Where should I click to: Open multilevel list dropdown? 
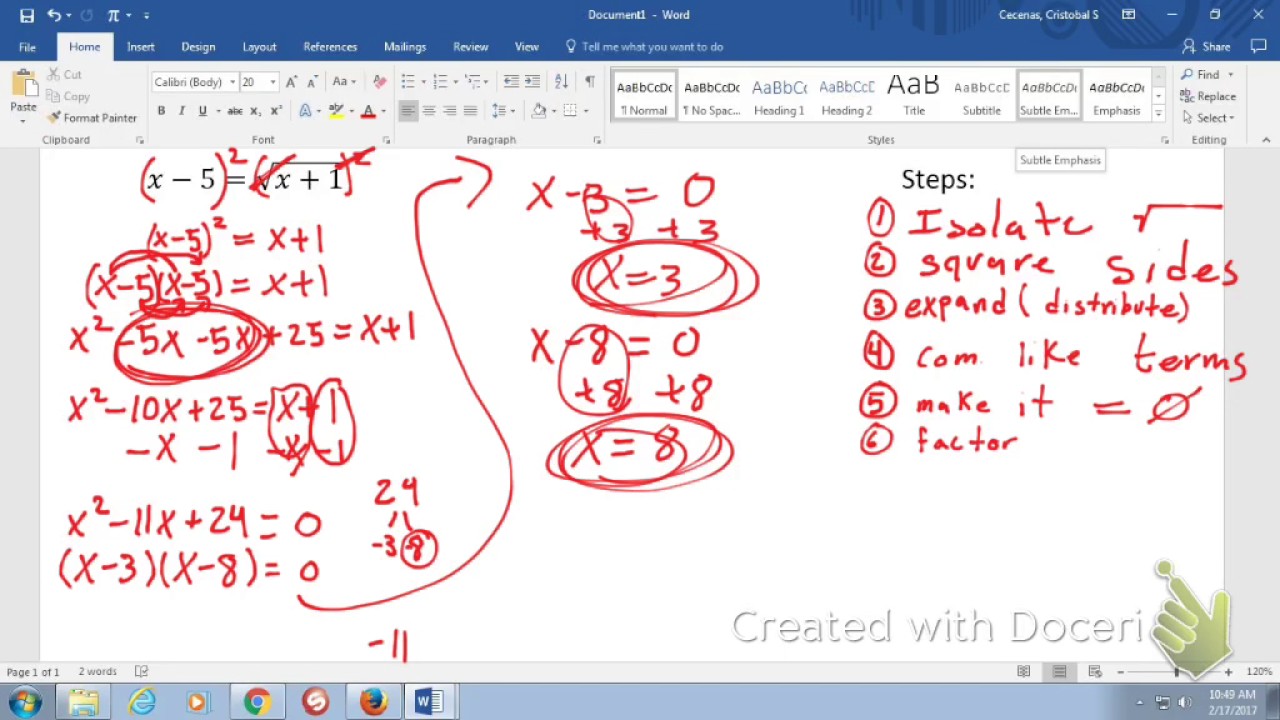pos(476,82)
